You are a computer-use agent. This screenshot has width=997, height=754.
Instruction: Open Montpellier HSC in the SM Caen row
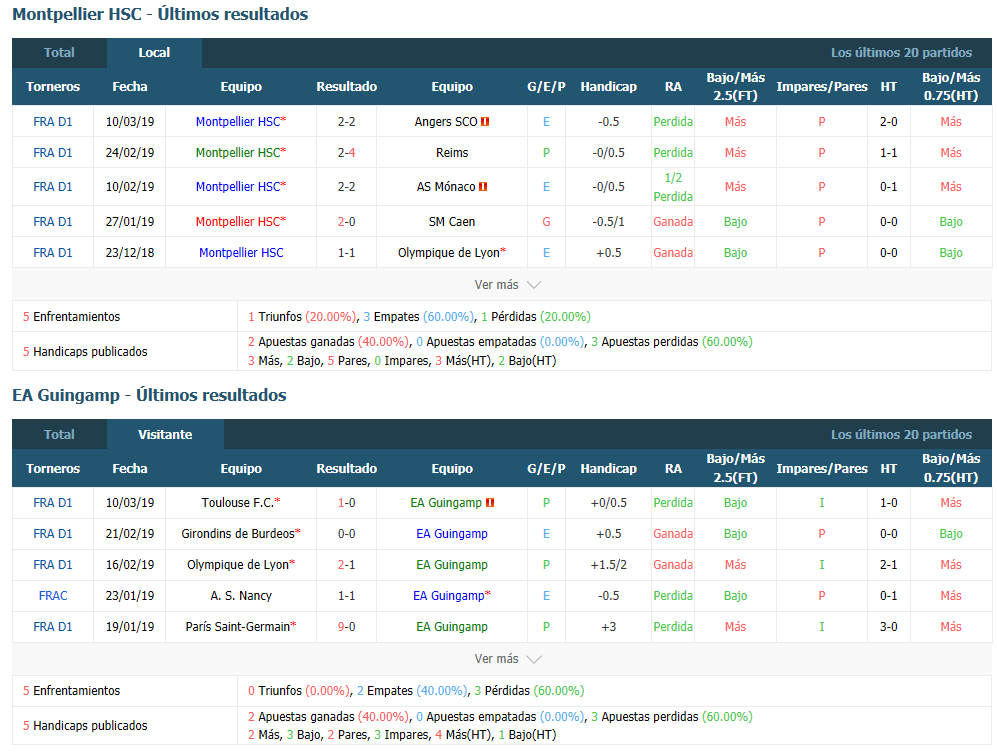coord(238,221)
